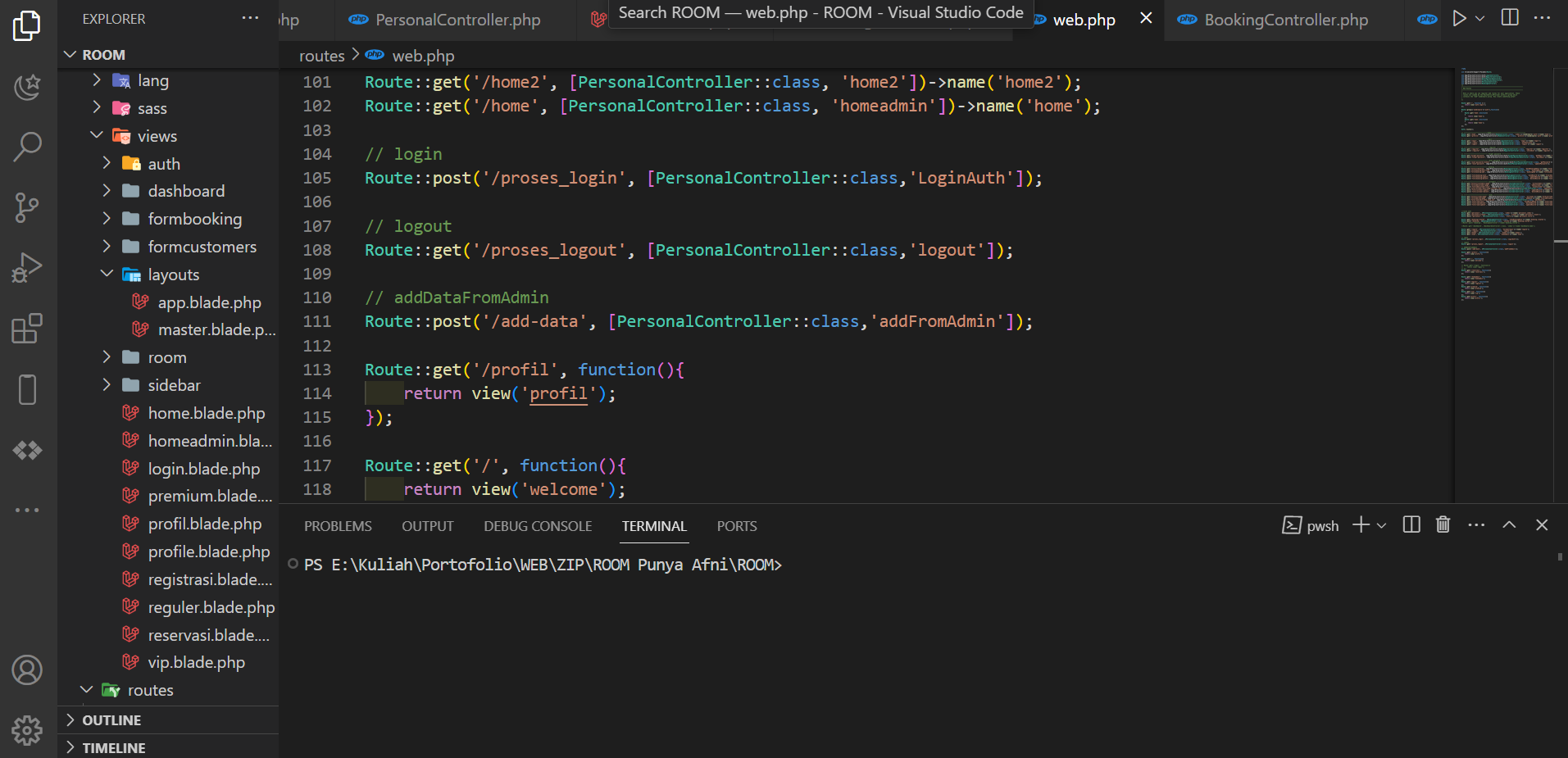Image resolution: width=1568 pixels, height=758 pixels.
Task: Open the Source Control view
Action: 27,207
